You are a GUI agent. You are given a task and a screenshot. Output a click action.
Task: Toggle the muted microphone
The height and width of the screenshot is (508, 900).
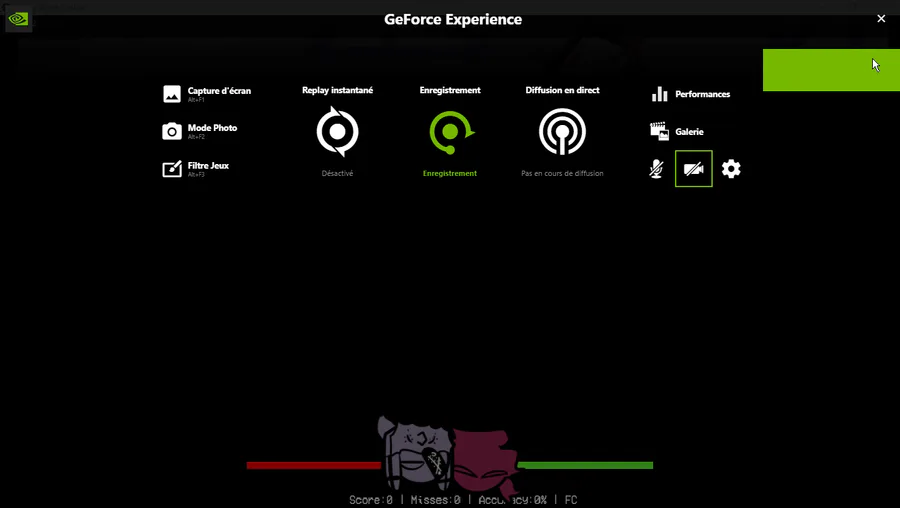(657, 169)
